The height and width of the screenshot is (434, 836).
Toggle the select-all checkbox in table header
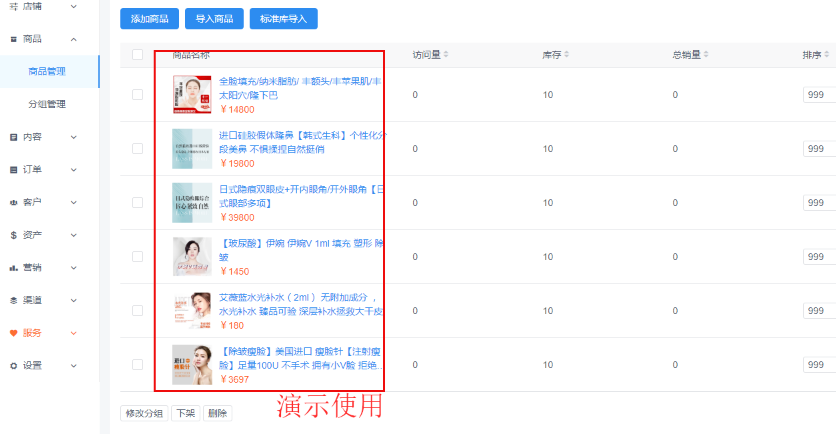click(x=137, y=54)
